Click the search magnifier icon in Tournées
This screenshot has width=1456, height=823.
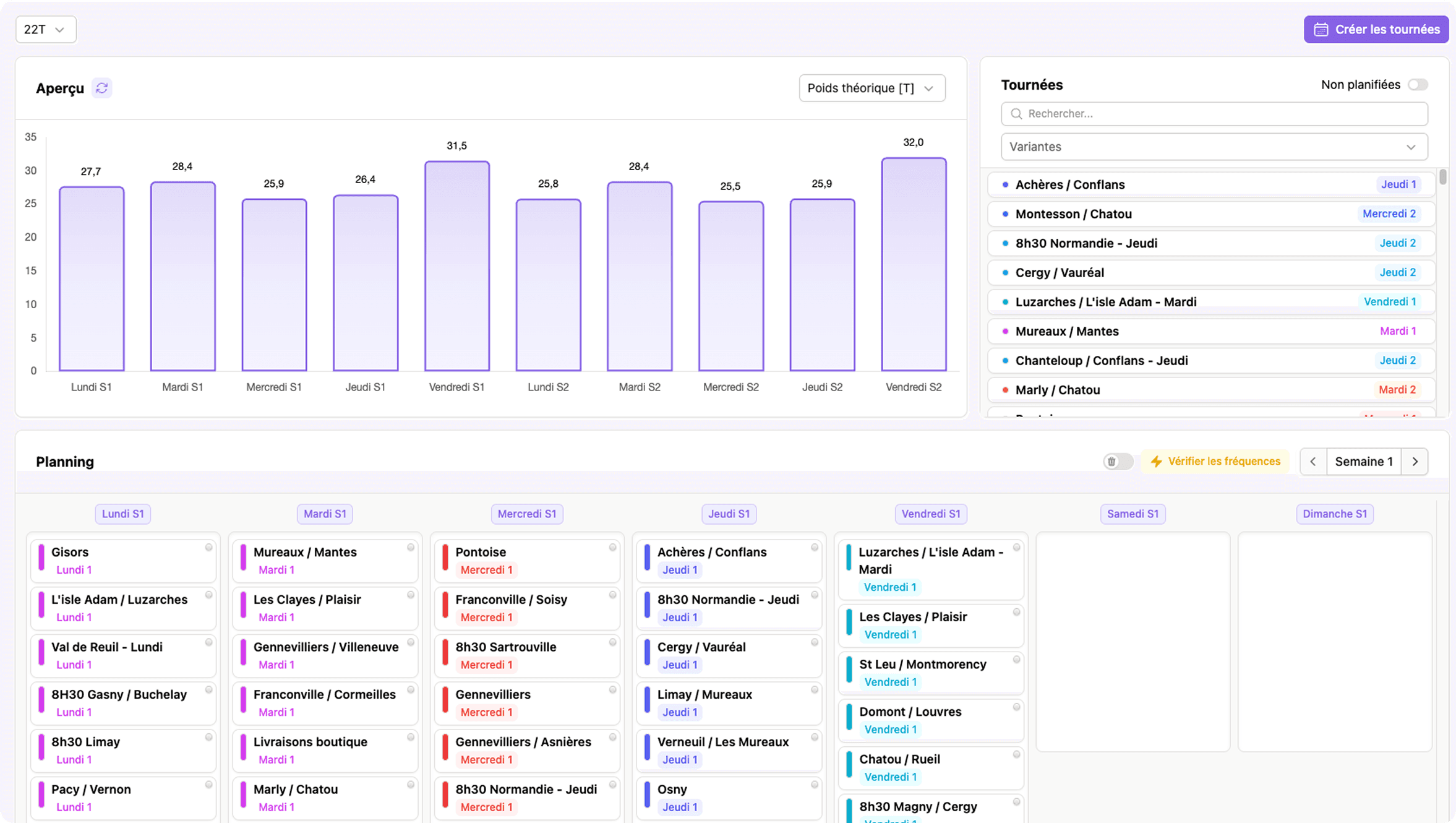point(1016,114)
